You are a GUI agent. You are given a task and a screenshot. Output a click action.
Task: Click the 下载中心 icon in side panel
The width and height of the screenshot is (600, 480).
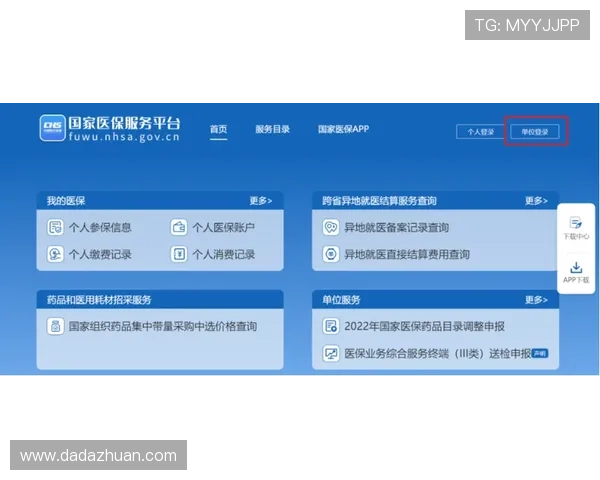click(x=576, y=223)
